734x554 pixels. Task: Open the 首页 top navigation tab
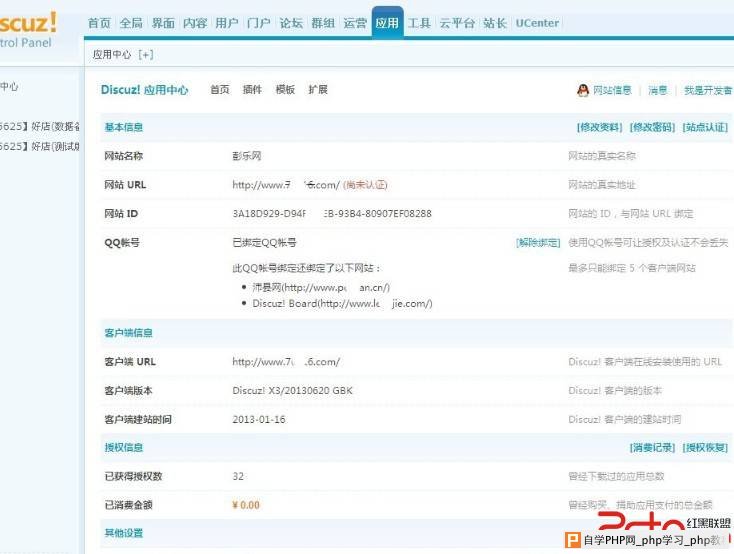(x=99, y=23)
